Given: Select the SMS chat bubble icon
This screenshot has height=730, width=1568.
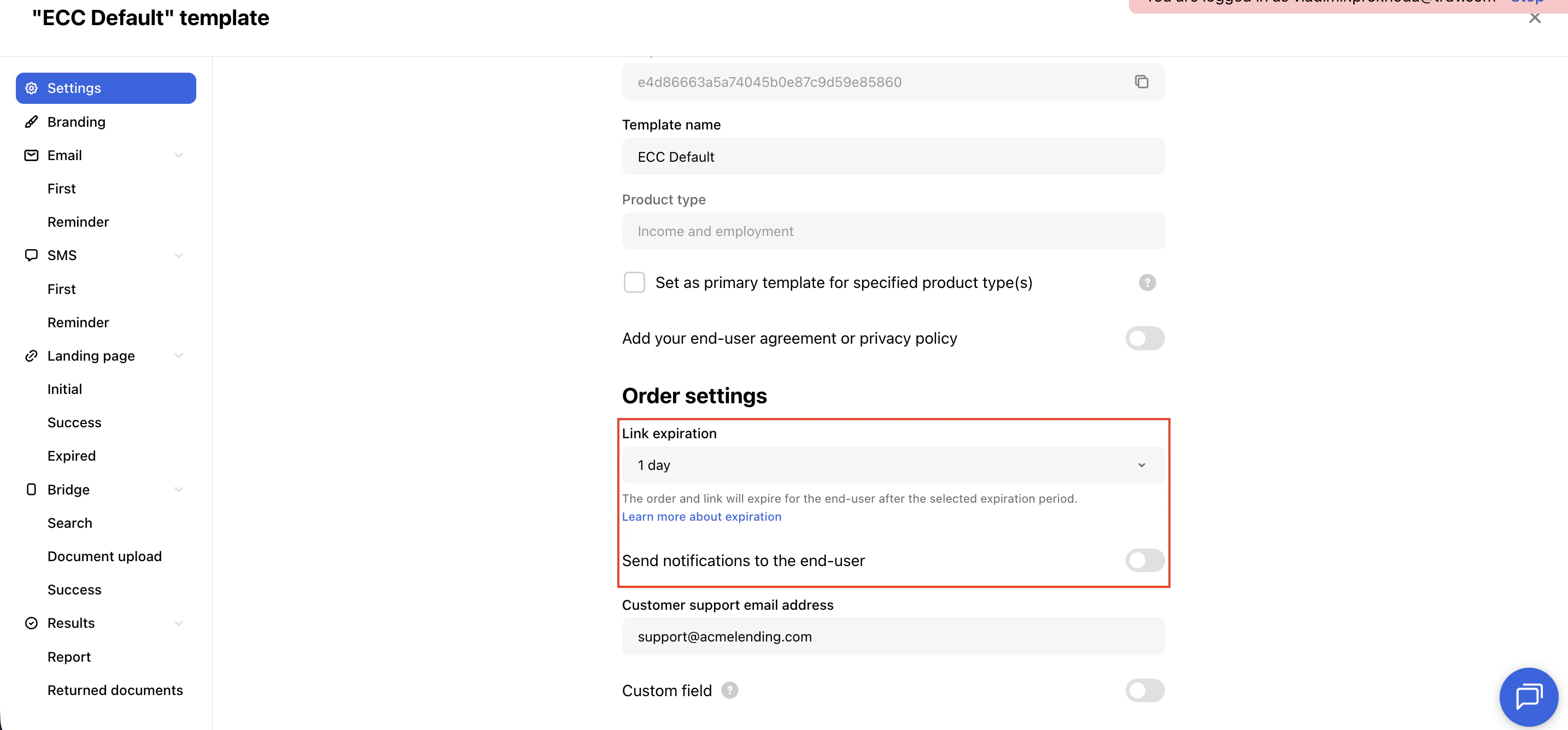Looking at the screenshot, I should pos(31,255).
